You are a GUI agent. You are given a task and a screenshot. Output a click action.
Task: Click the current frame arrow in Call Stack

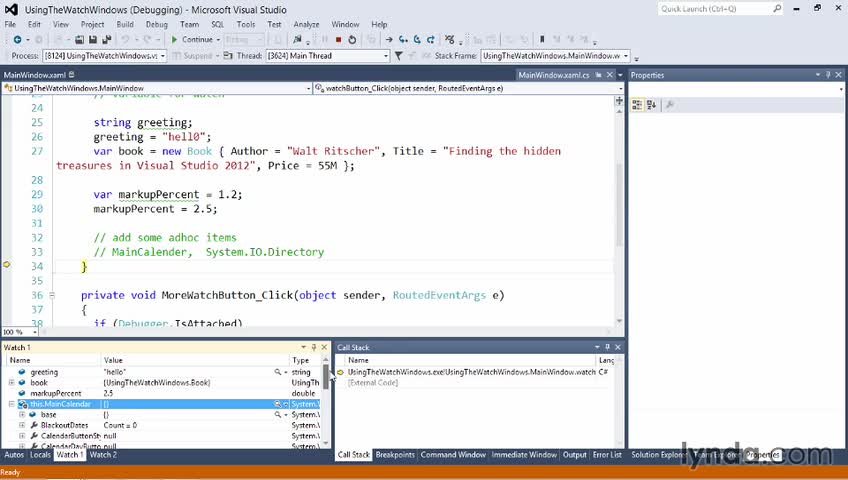[341, 372]
